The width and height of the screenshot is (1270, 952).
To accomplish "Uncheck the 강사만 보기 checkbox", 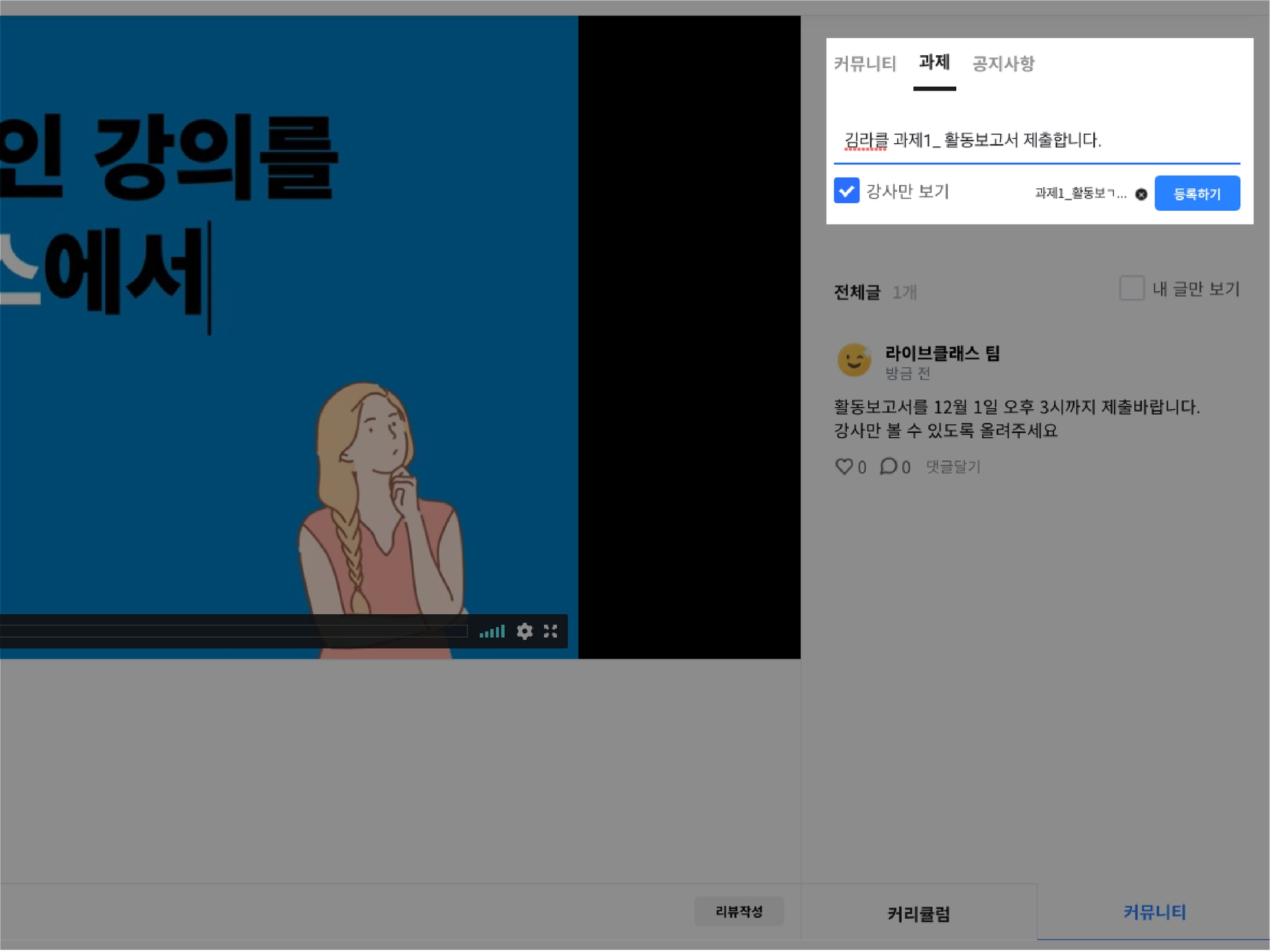I will pyautogui.click(x=846, y=191).
